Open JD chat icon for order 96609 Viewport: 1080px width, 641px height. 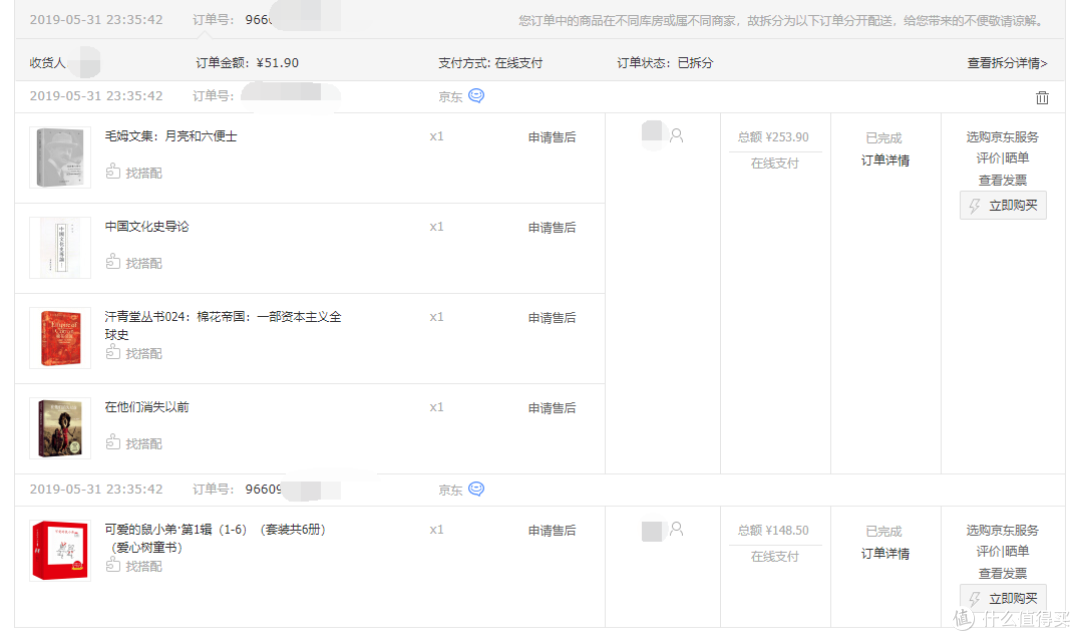point(476,489)
